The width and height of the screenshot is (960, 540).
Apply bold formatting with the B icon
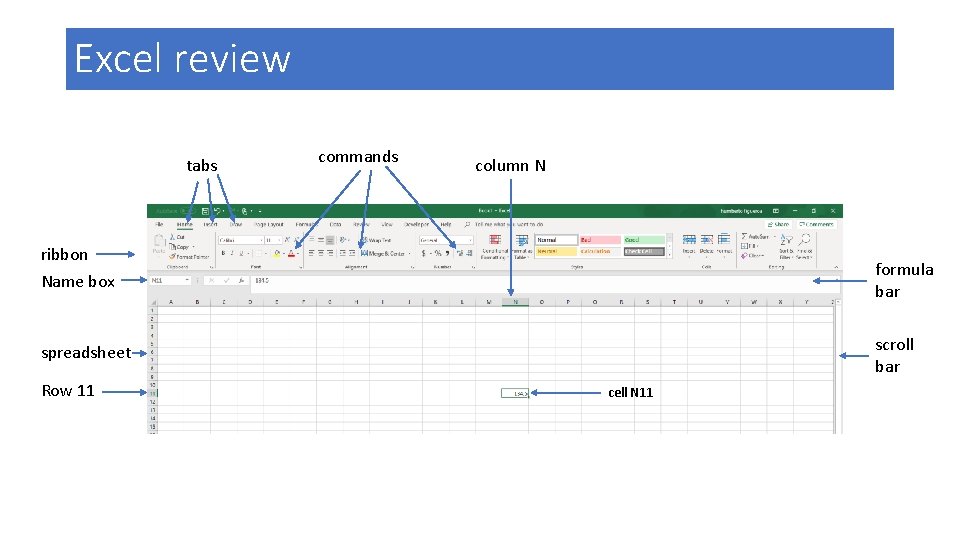coord(223,253)
